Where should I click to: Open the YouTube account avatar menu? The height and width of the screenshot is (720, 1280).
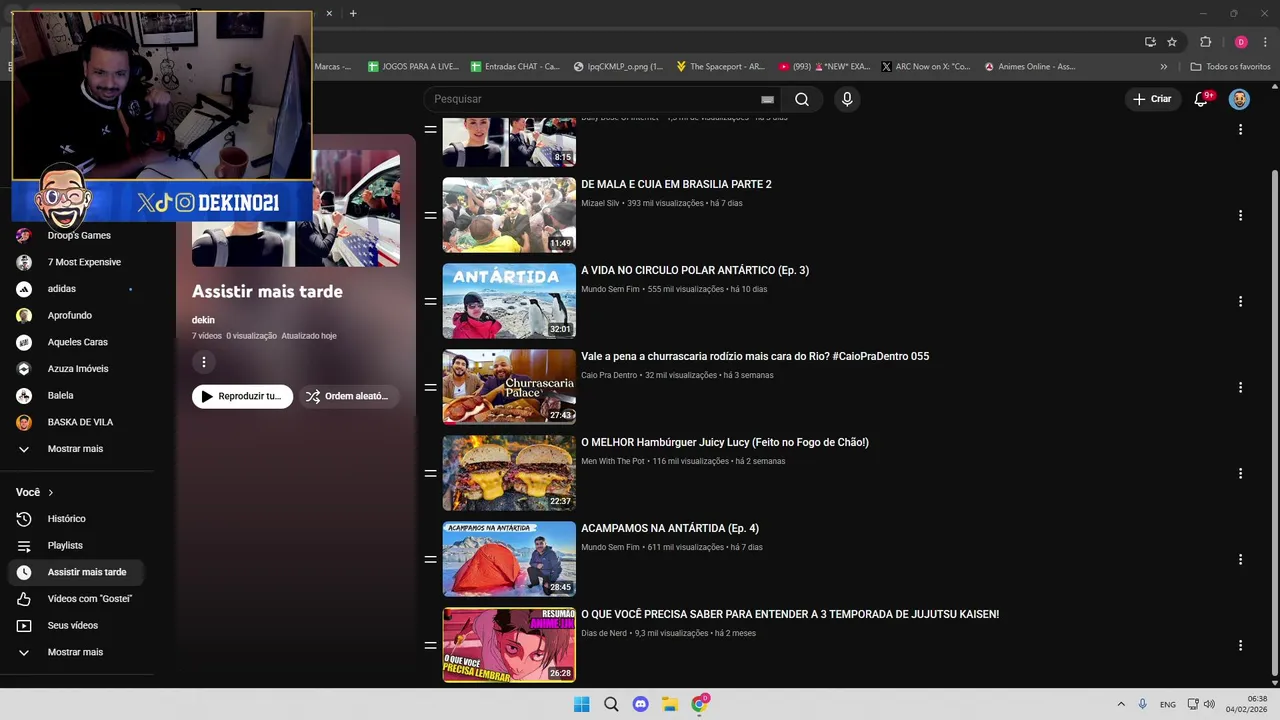coord(1239,99)
